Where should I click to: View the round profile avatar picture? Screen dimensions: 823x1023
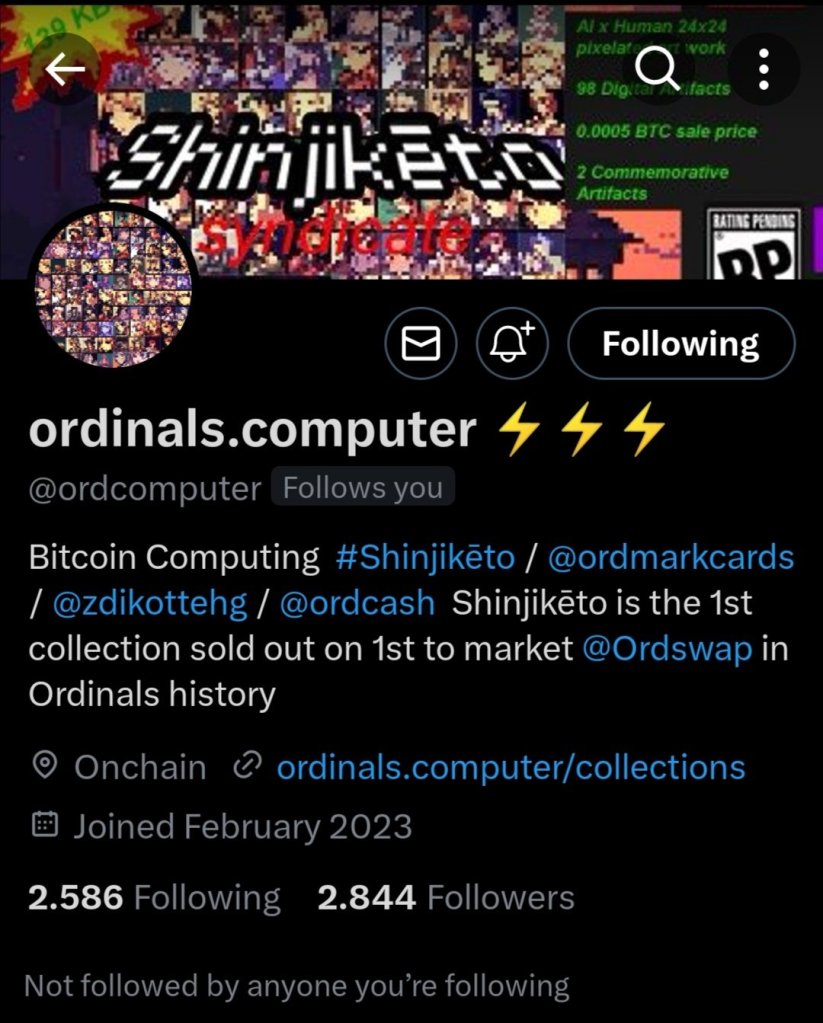coord(114,287)
